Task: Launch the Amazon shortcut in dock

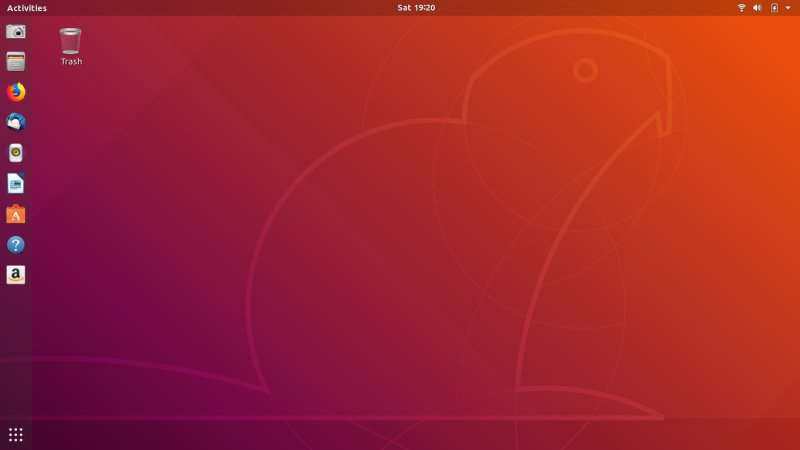Action: pyautogui.click(x=16, y=275)
